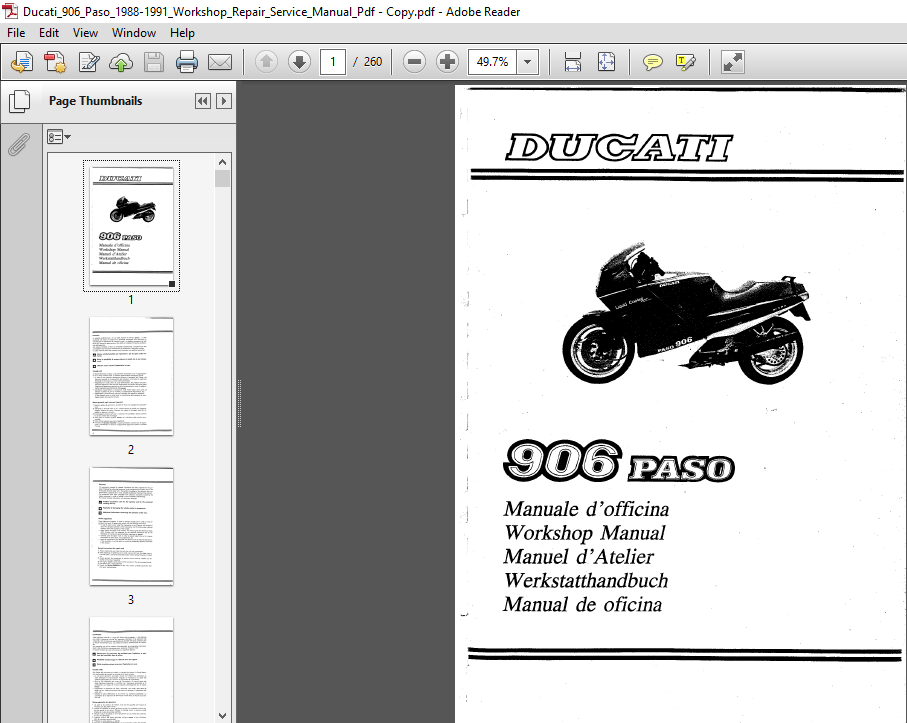
Task: Open the edit/sign document icon
Action: point(89,62)
